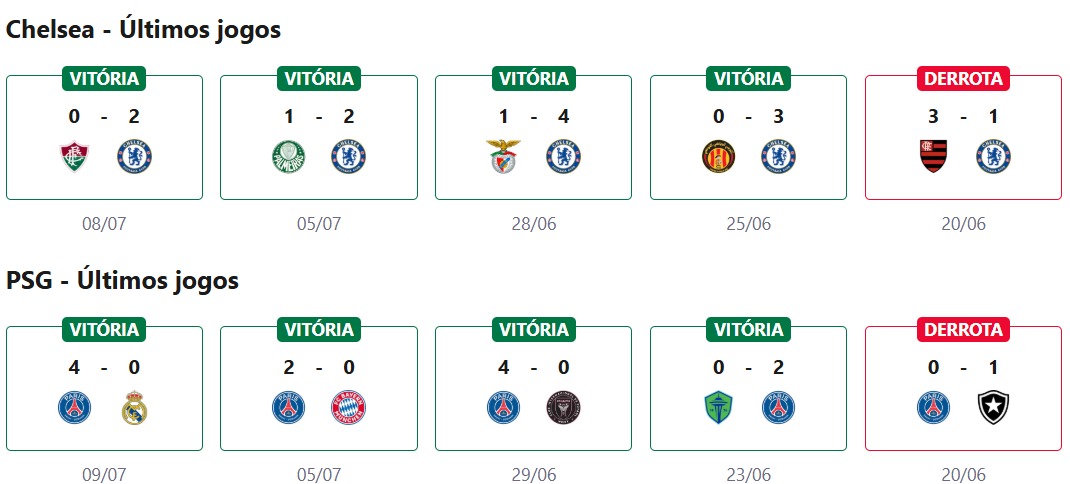Screen dimensions: 1070x484
Task: Click the 'PSG - Últimos jogos' heading
Action: coord(122,281)
